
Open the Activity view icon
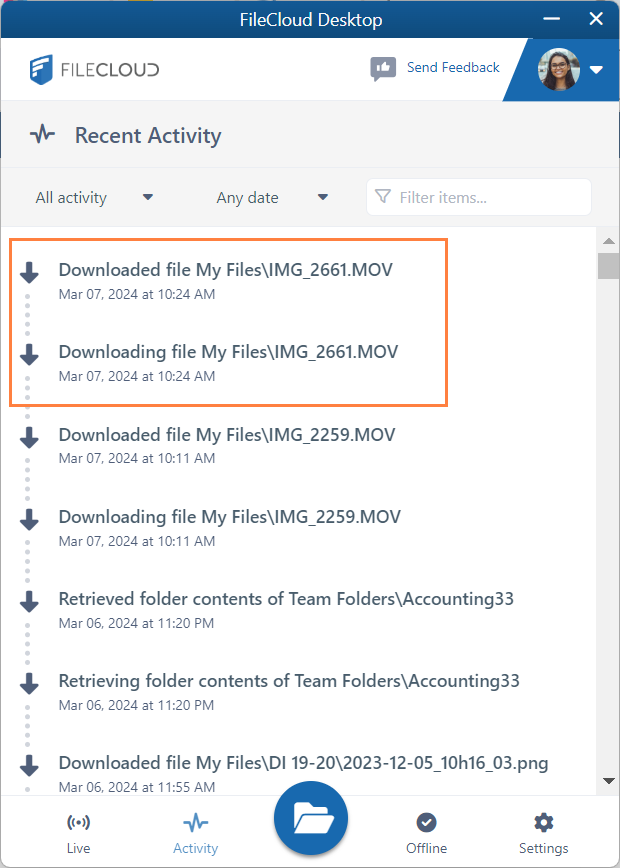194,823
